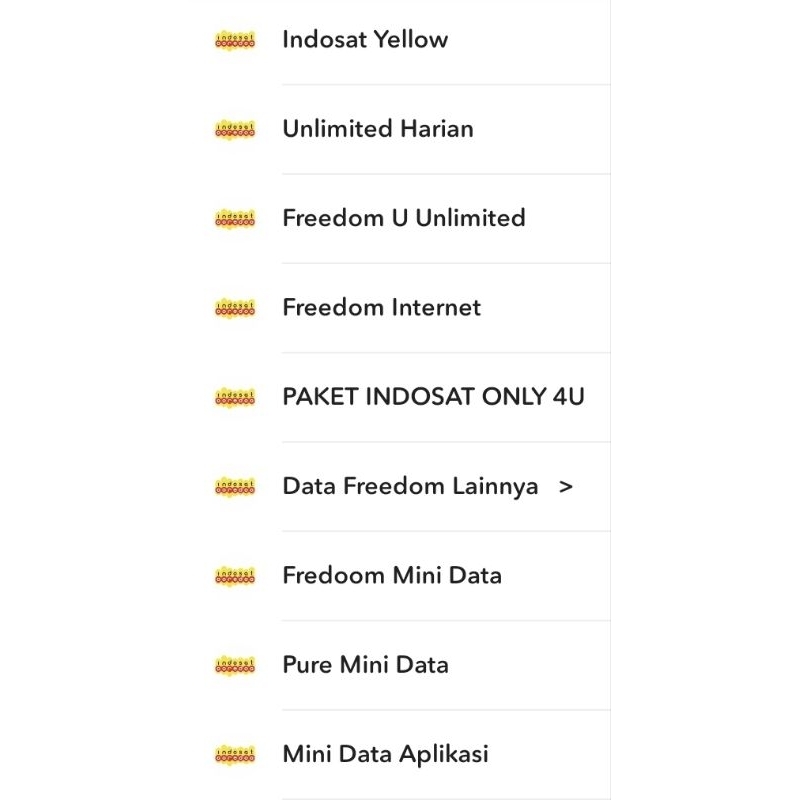Open the Data Freedom Lainnya submenu arrow
Viewport: 800px width, 800px height.
[566, 486]
